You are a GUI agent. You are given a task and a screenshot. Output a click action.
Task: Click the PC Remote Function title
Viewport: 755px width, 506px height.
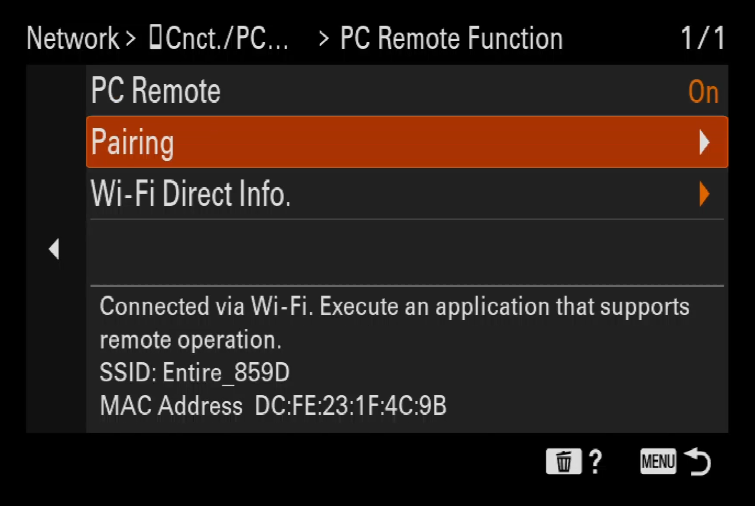coord(451,38)
